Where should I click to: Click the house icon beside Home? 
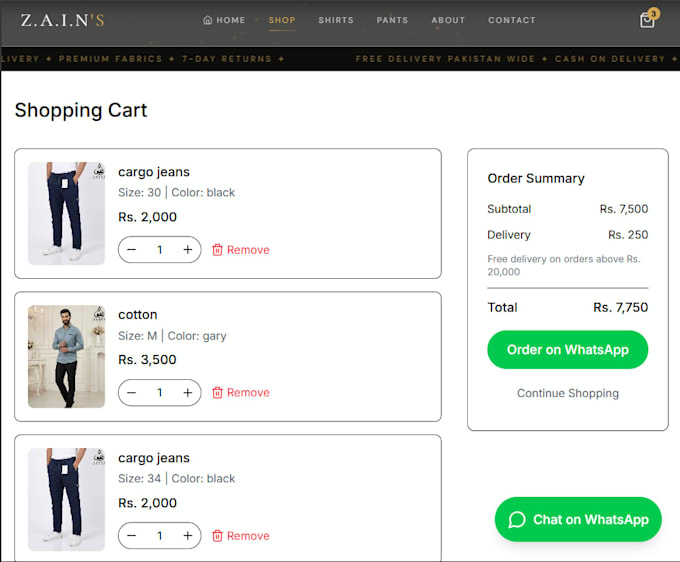(208, 20)
